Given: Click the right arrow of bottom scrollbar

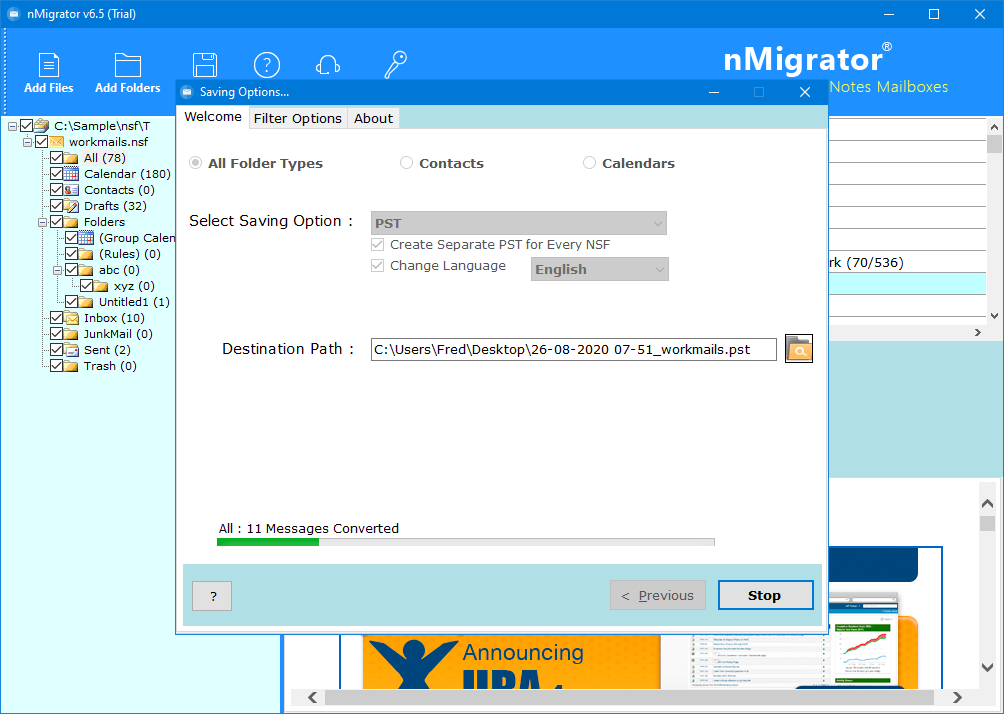Looking at the screenshot, I should pyautogui.click(x=957, y=697).
